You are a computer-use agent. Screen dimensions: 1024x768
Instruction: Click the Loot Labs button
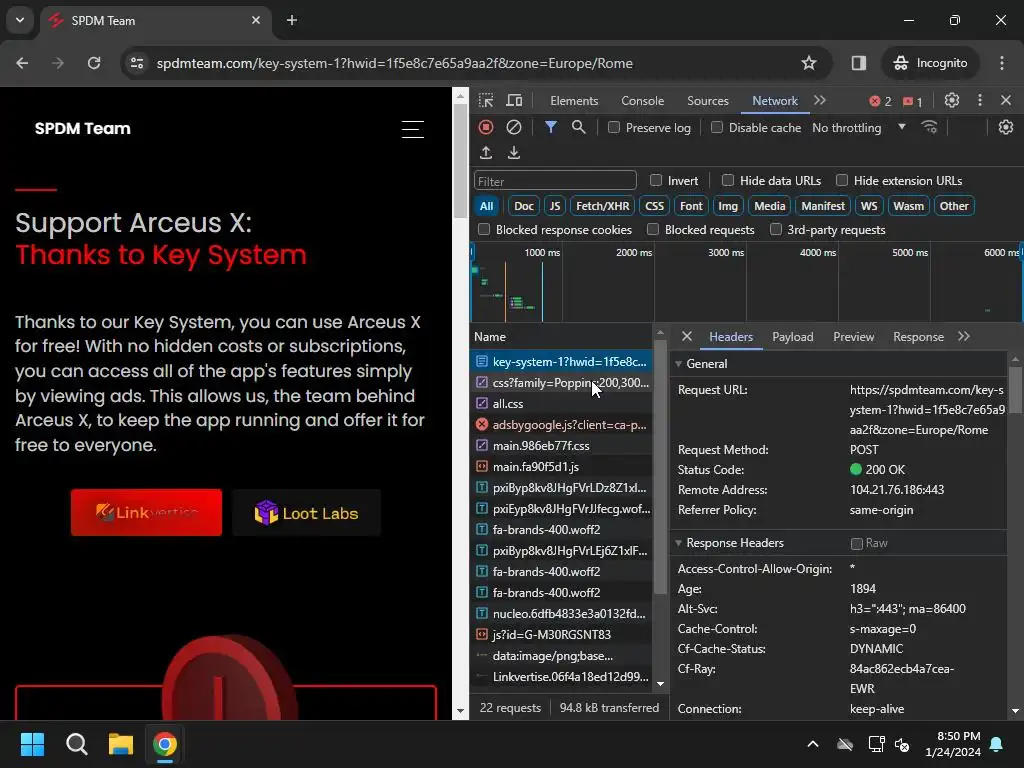306,513
